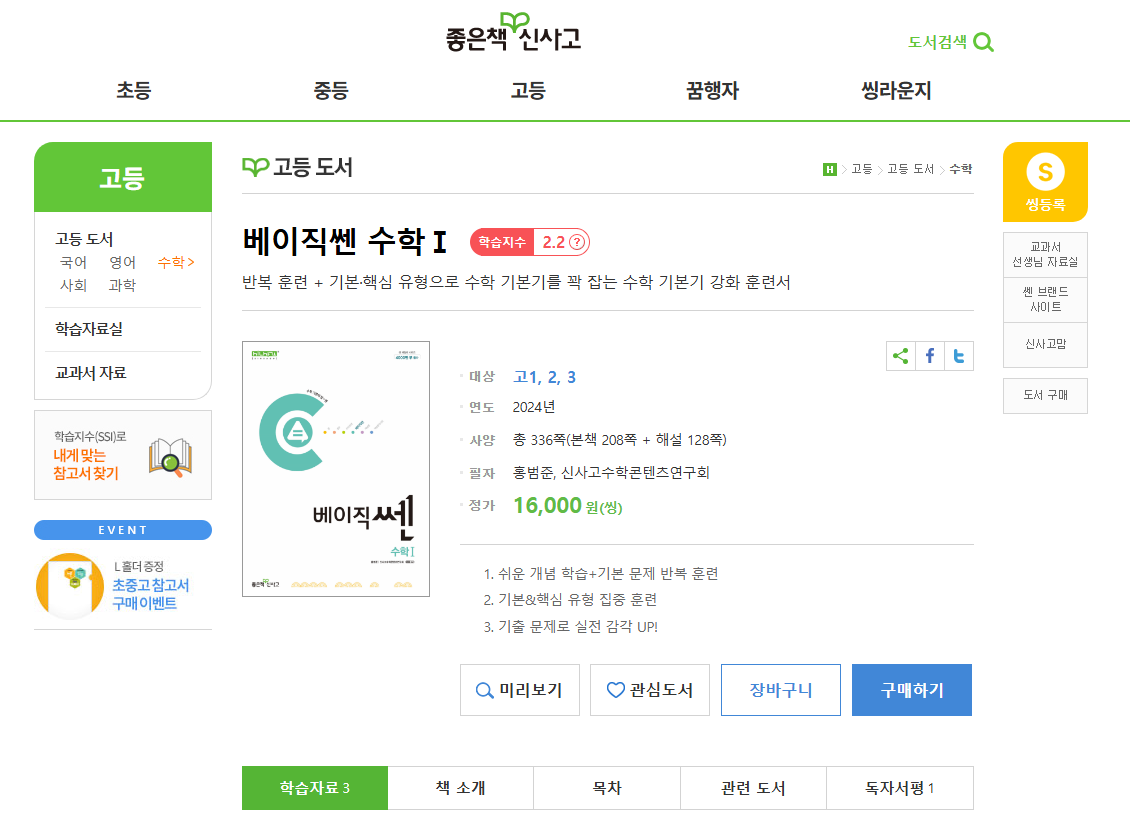1130x831 pixels.
Task: Click the EVENT blue label
Action: pyautogui.click(x=123, y=530)
